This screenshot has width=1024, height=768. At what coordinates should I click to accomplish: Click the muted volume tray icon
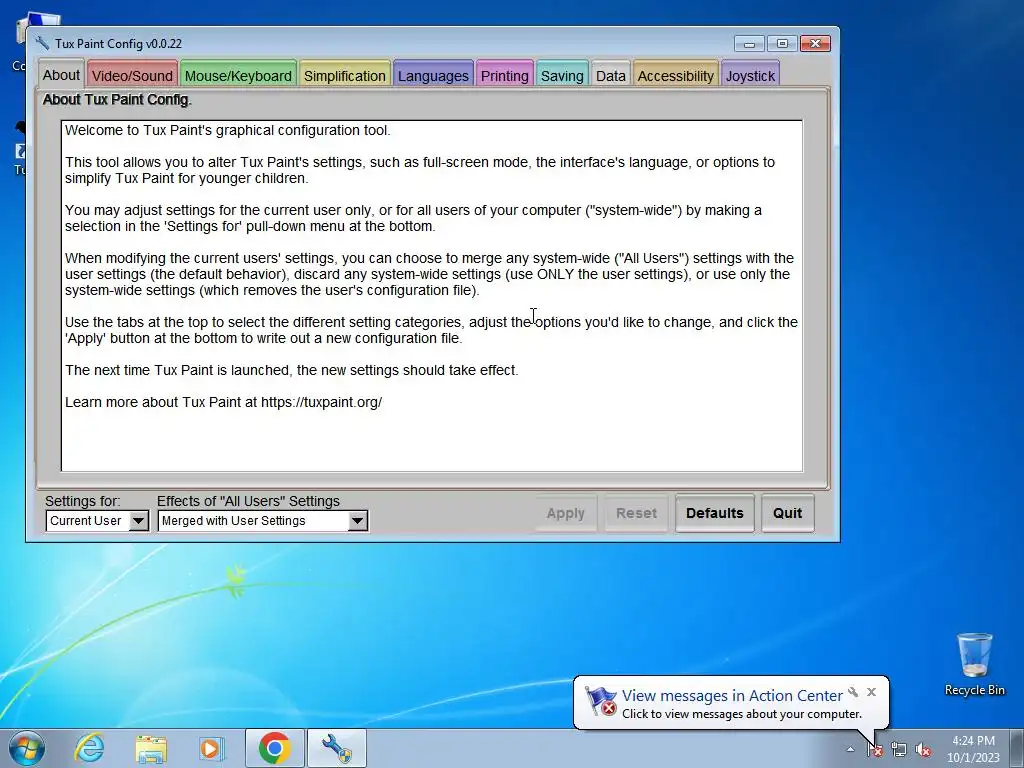(923, 749)
